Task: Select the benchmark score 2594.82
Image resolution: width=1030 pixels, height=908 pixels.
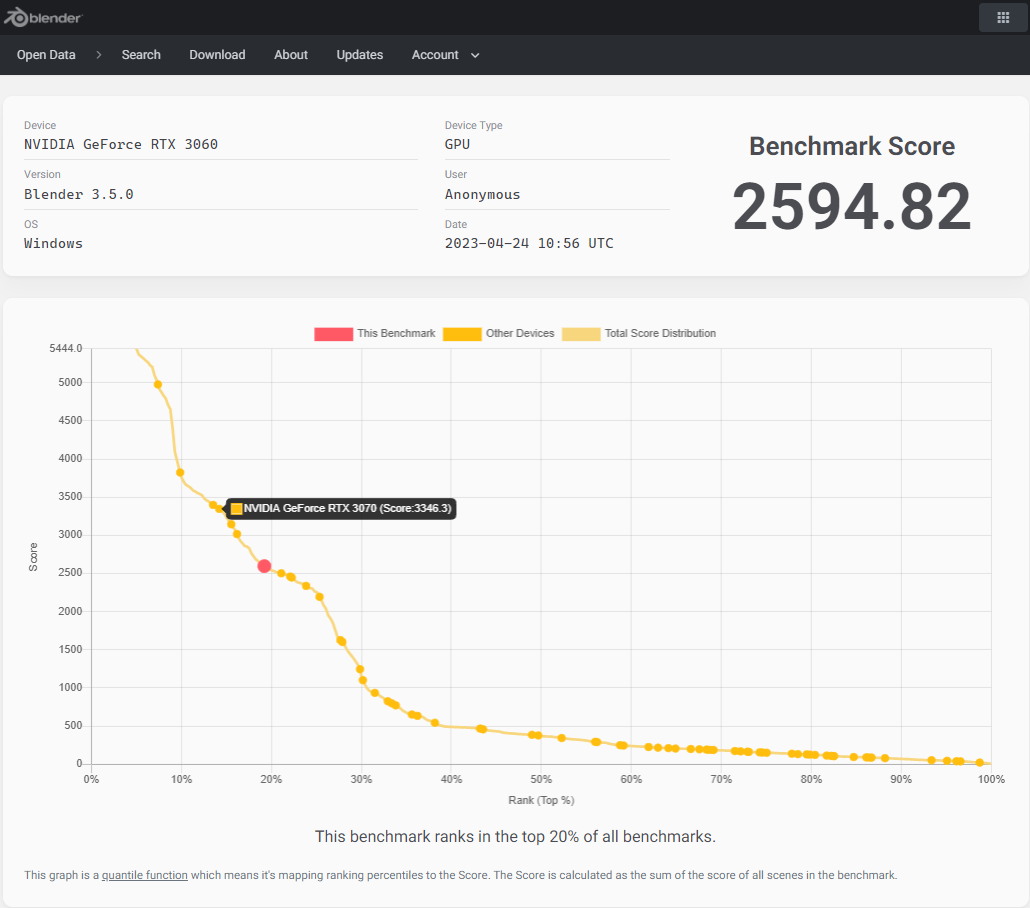Action: [851, 207]
